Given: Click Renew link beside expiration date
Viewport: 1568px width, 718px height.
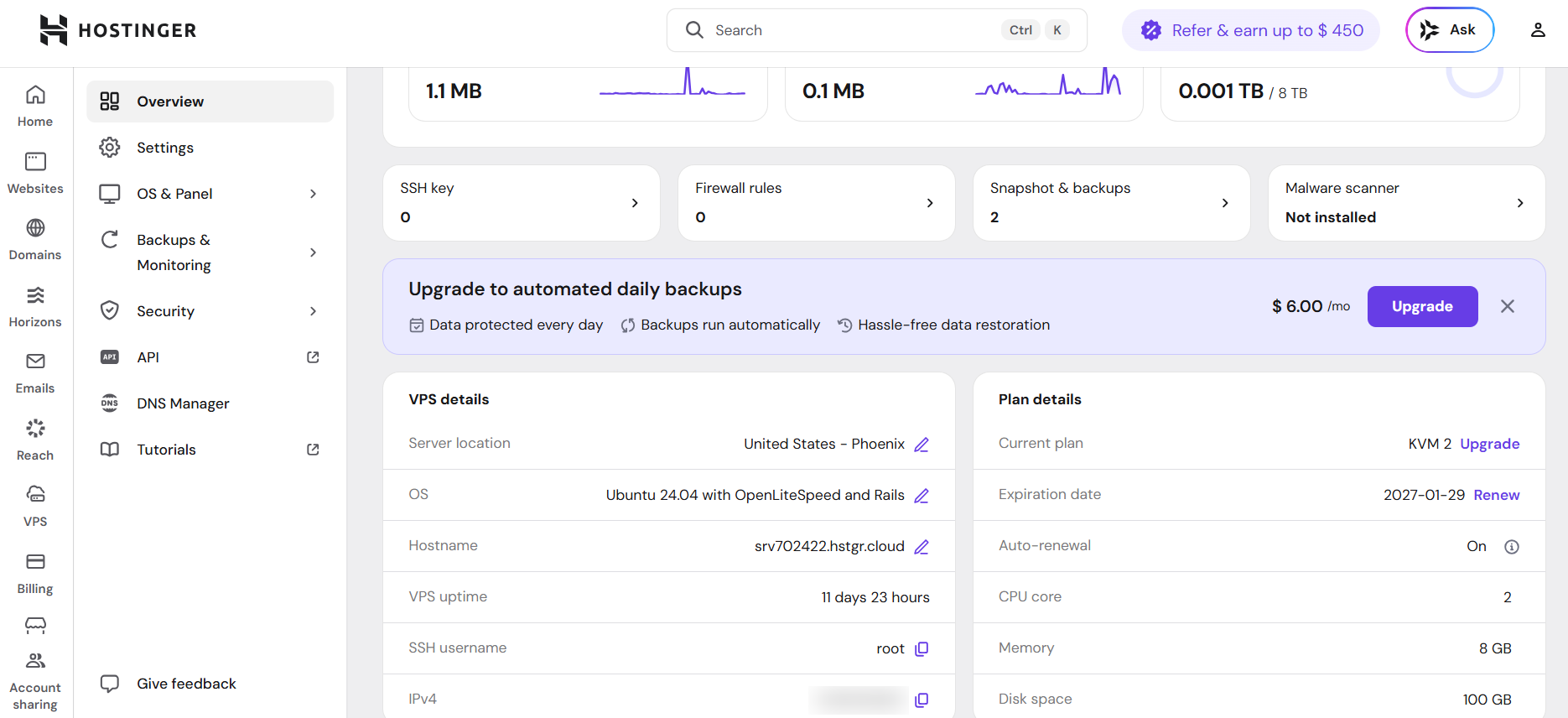Looking at the screenshot, I should [1497, 495].
